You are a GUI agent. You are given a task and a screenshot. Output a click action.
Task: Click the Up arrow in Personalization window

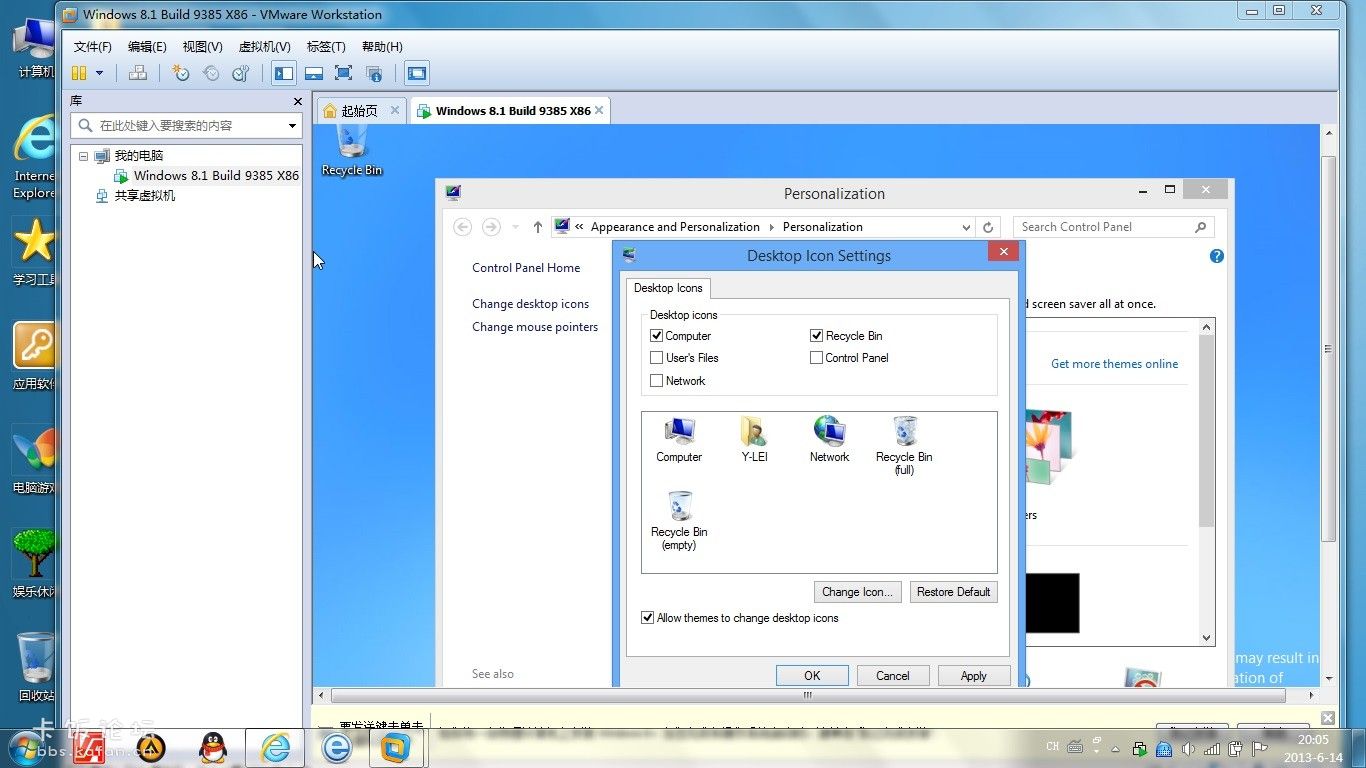[x=538, y=227]
